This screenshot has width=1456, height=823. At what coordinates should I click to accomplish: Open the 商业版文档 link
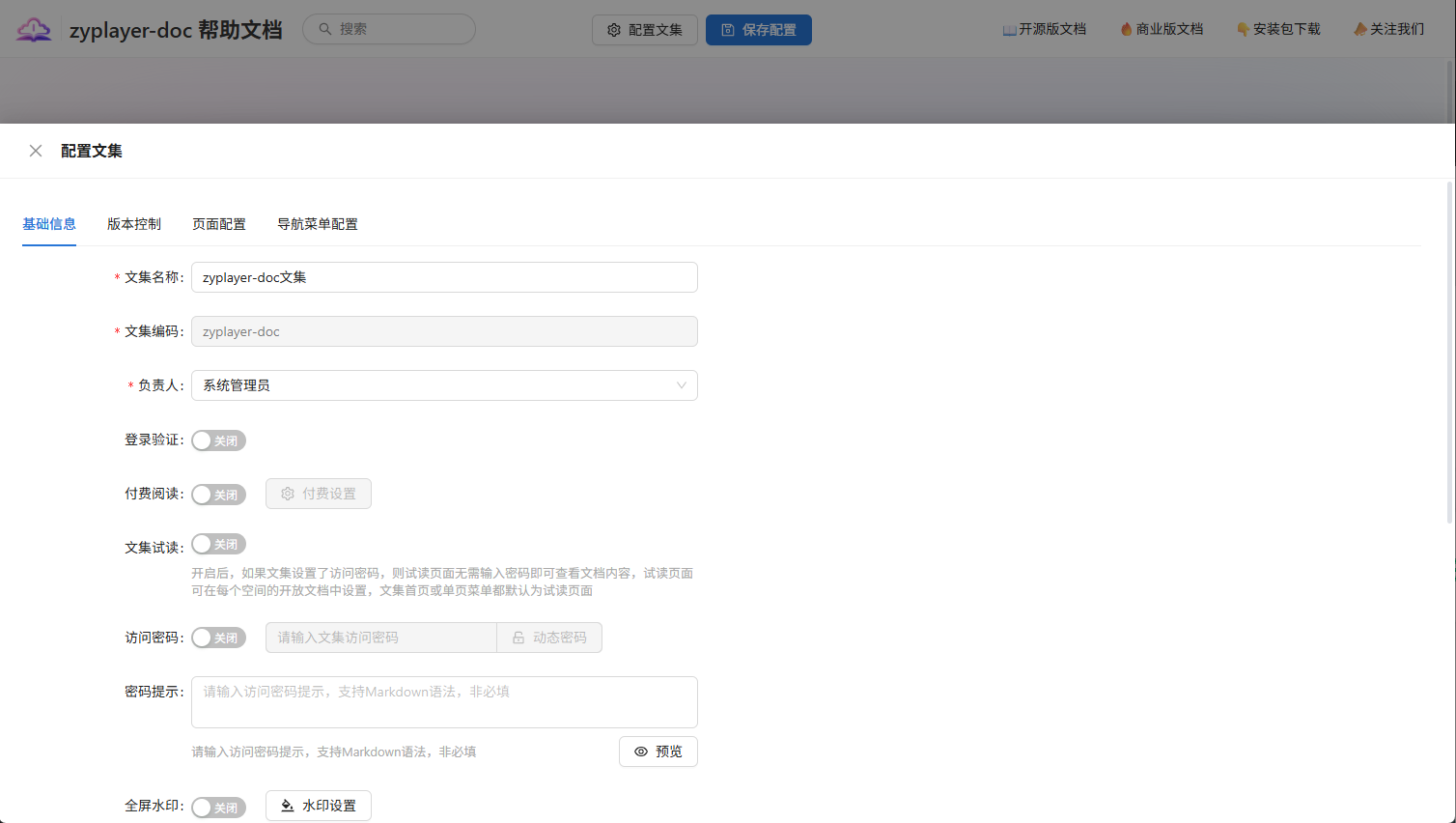[1162, 29]
